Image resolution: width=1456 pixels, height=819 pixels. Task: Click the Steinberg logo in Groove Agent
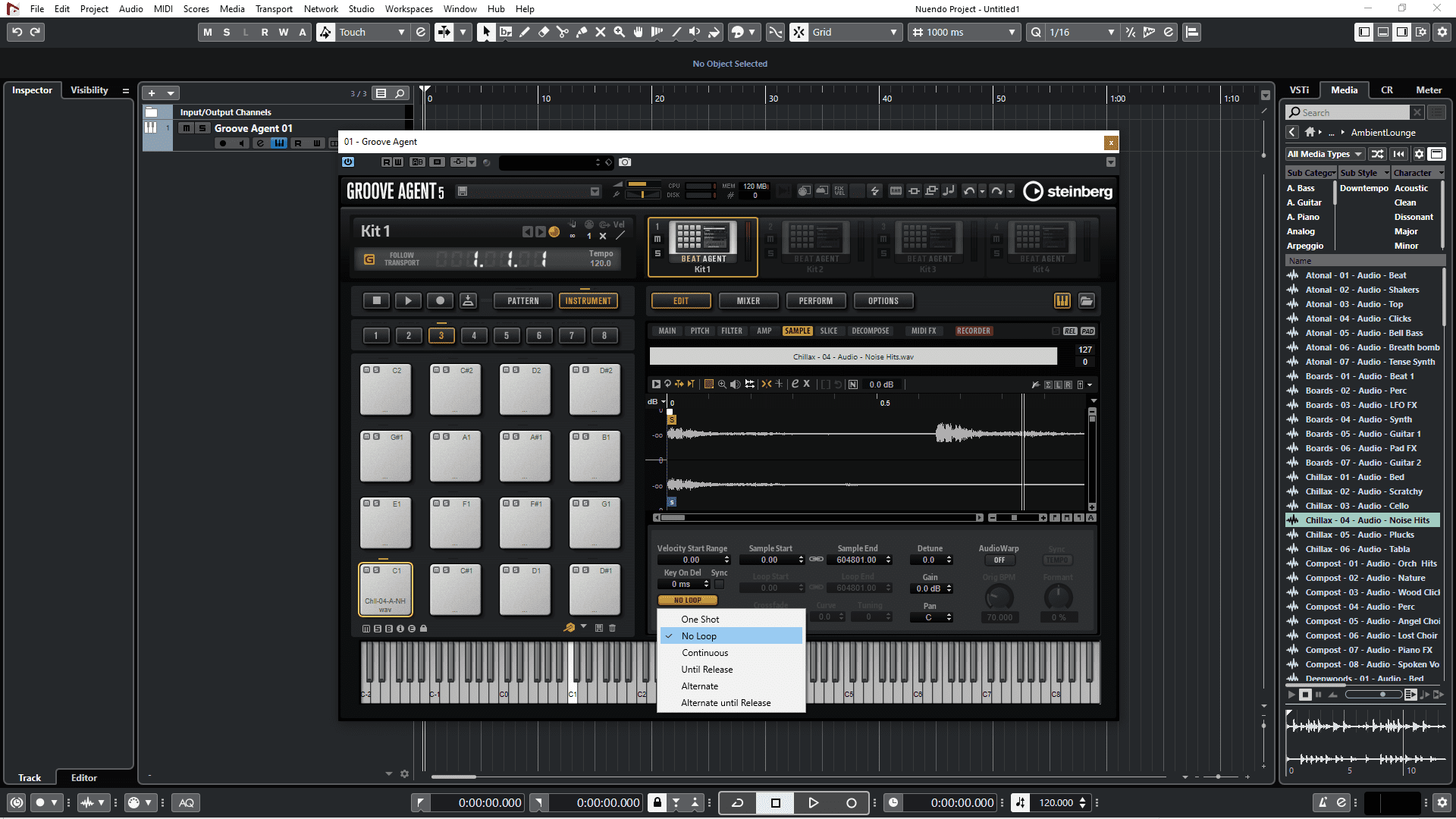coord(1068,191)
